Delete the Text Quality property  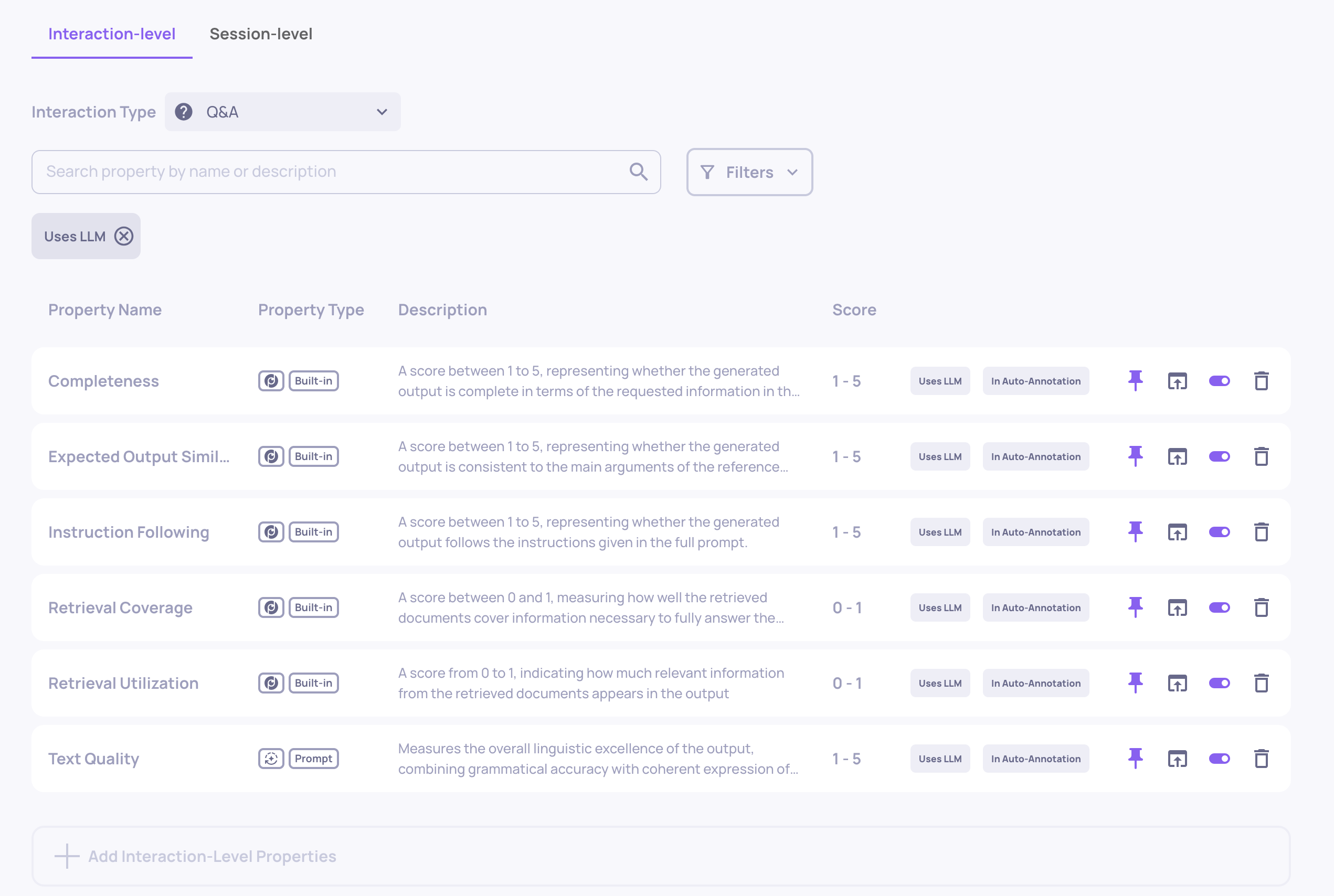point(1261,758)
